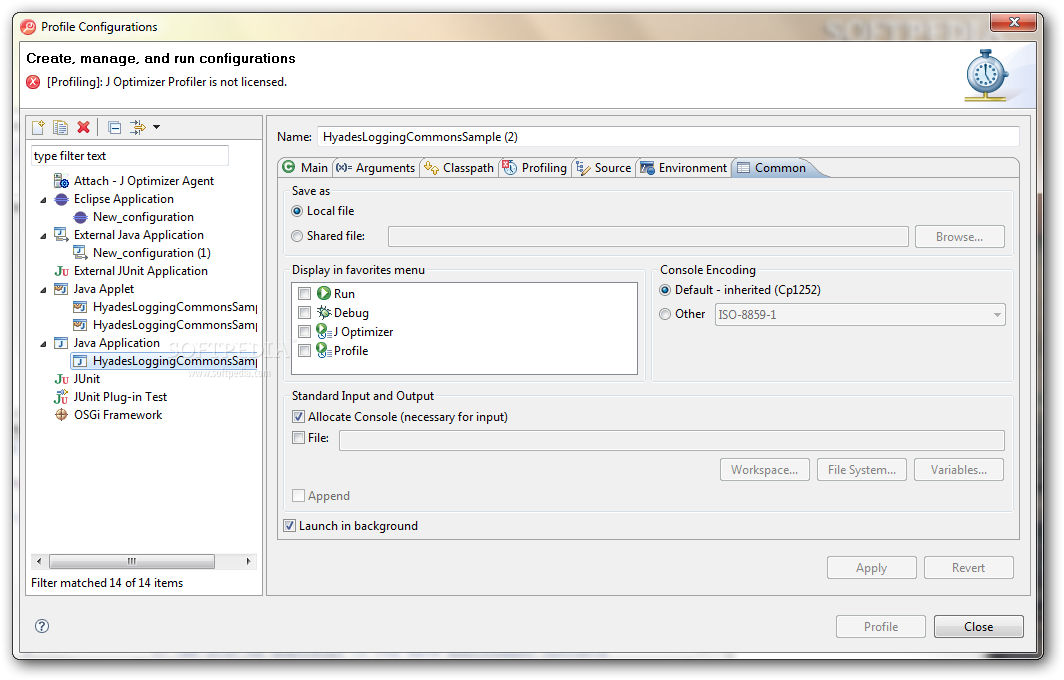
Task: Click the Workspace... button
Action: coord(765,470)
